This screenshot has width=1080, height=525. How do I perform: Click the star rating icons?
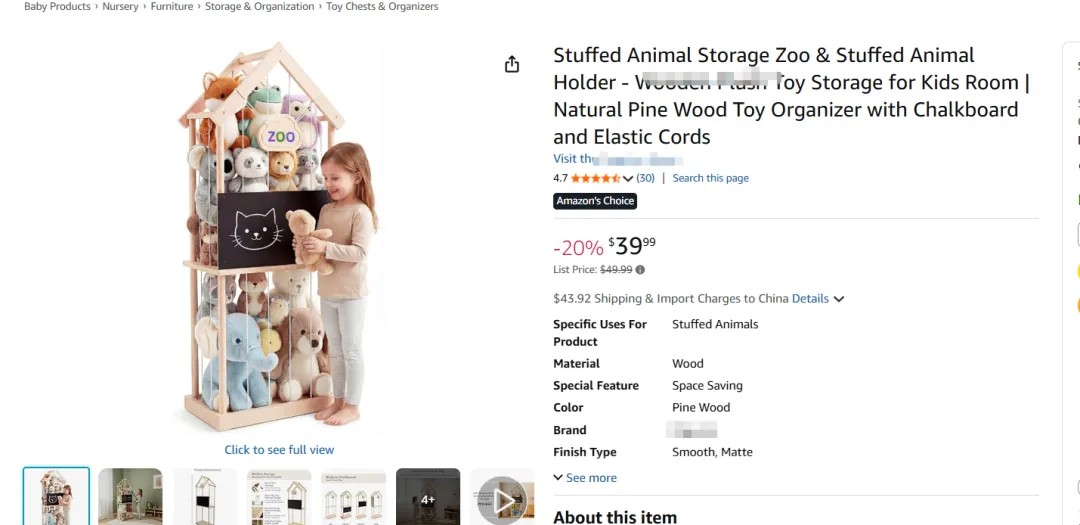click(595, 179)
